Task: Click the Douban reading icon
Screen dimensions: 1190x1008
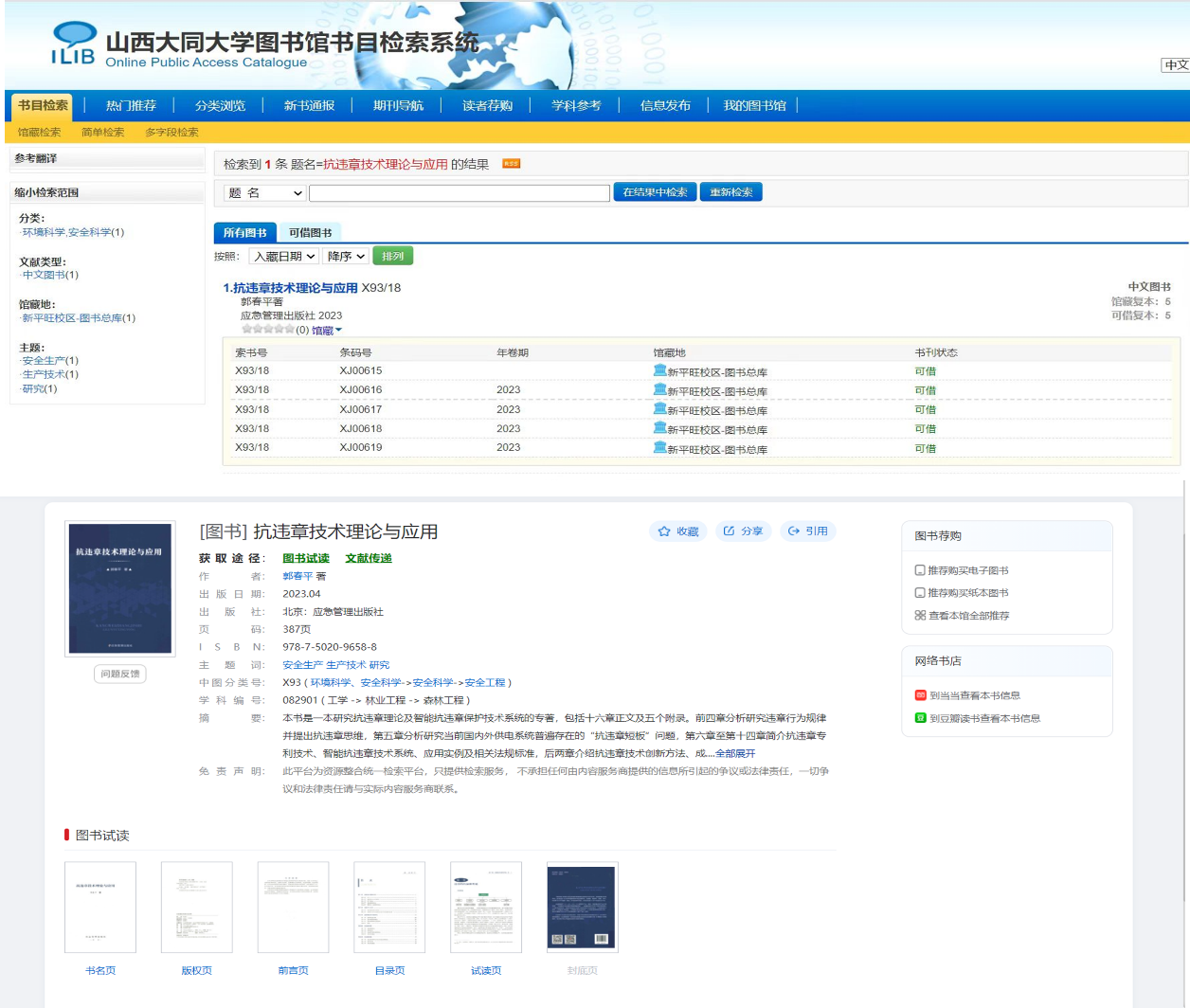Action: (x=920, y=718)
